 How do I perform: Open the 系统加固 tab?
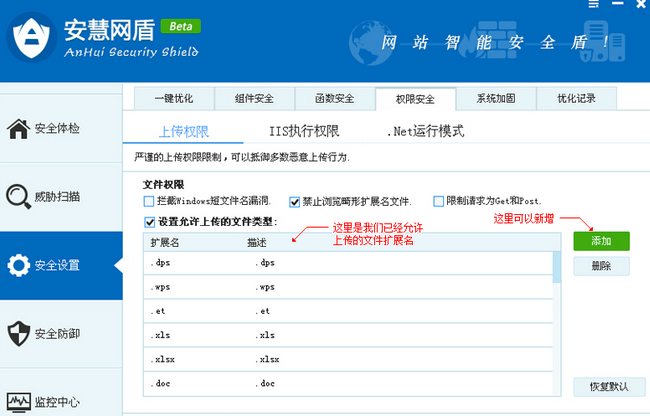(x=496, y=99)
